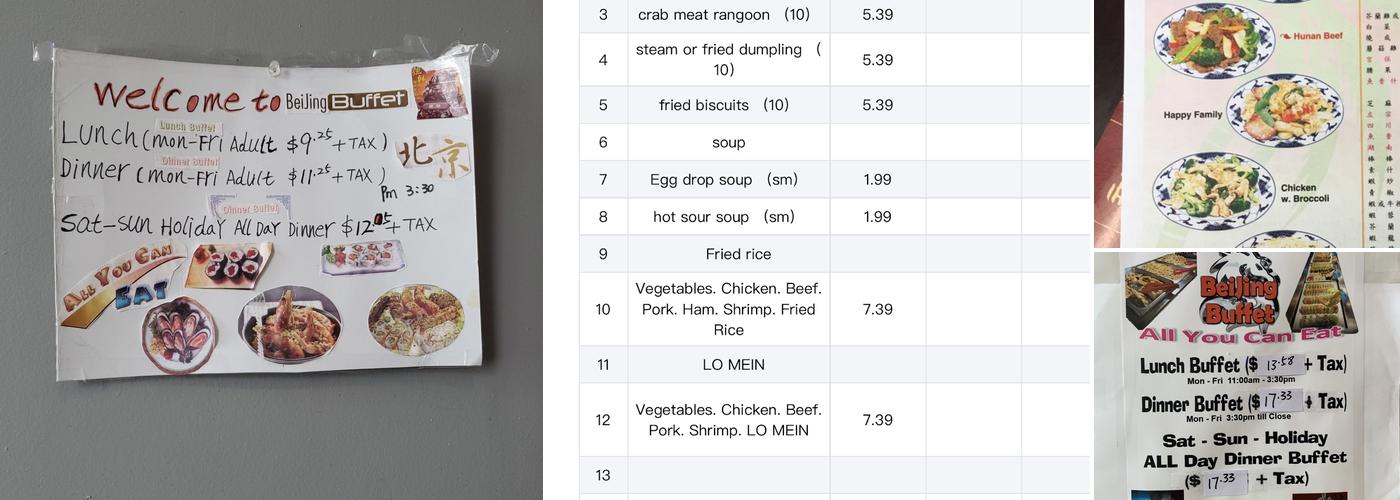Select row header number 3
This screenshot has width=1400, height=500.
[x=603, y=15]
